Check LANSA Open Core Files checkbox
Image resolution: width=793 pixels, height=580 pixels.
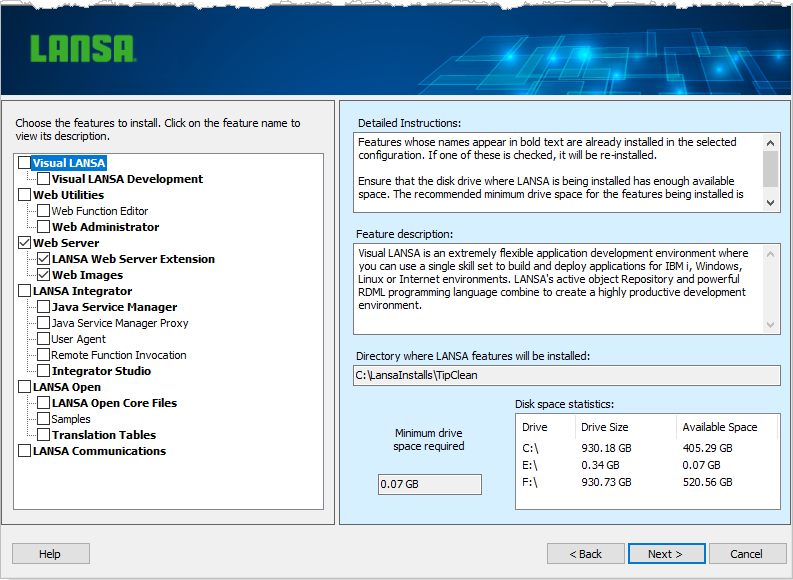pyautogui.click(x=43, y=403)
